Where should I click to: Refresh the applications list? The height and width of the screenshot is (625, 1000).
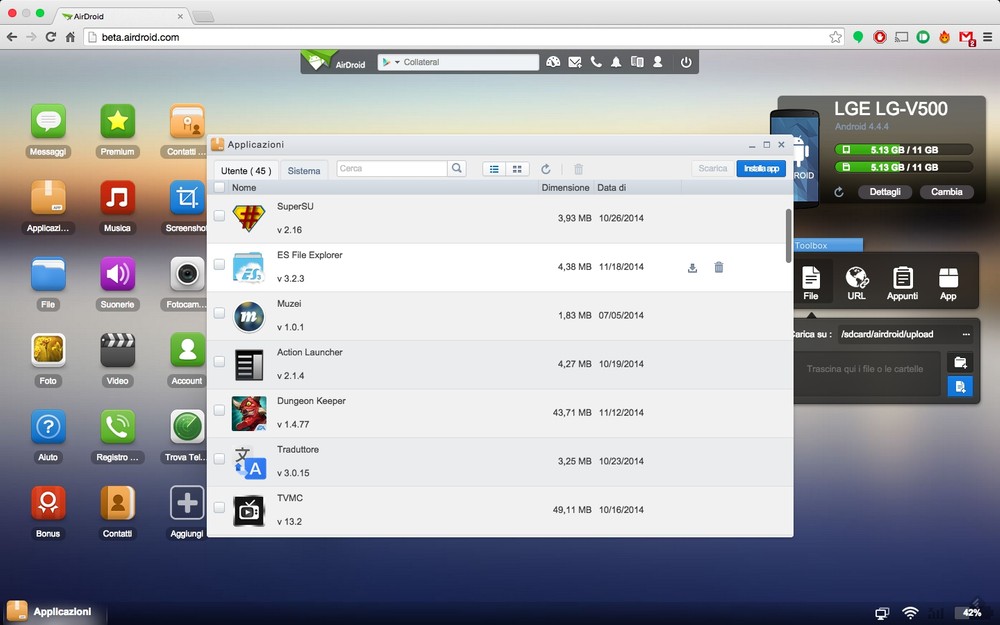click(x=546, y=169)
